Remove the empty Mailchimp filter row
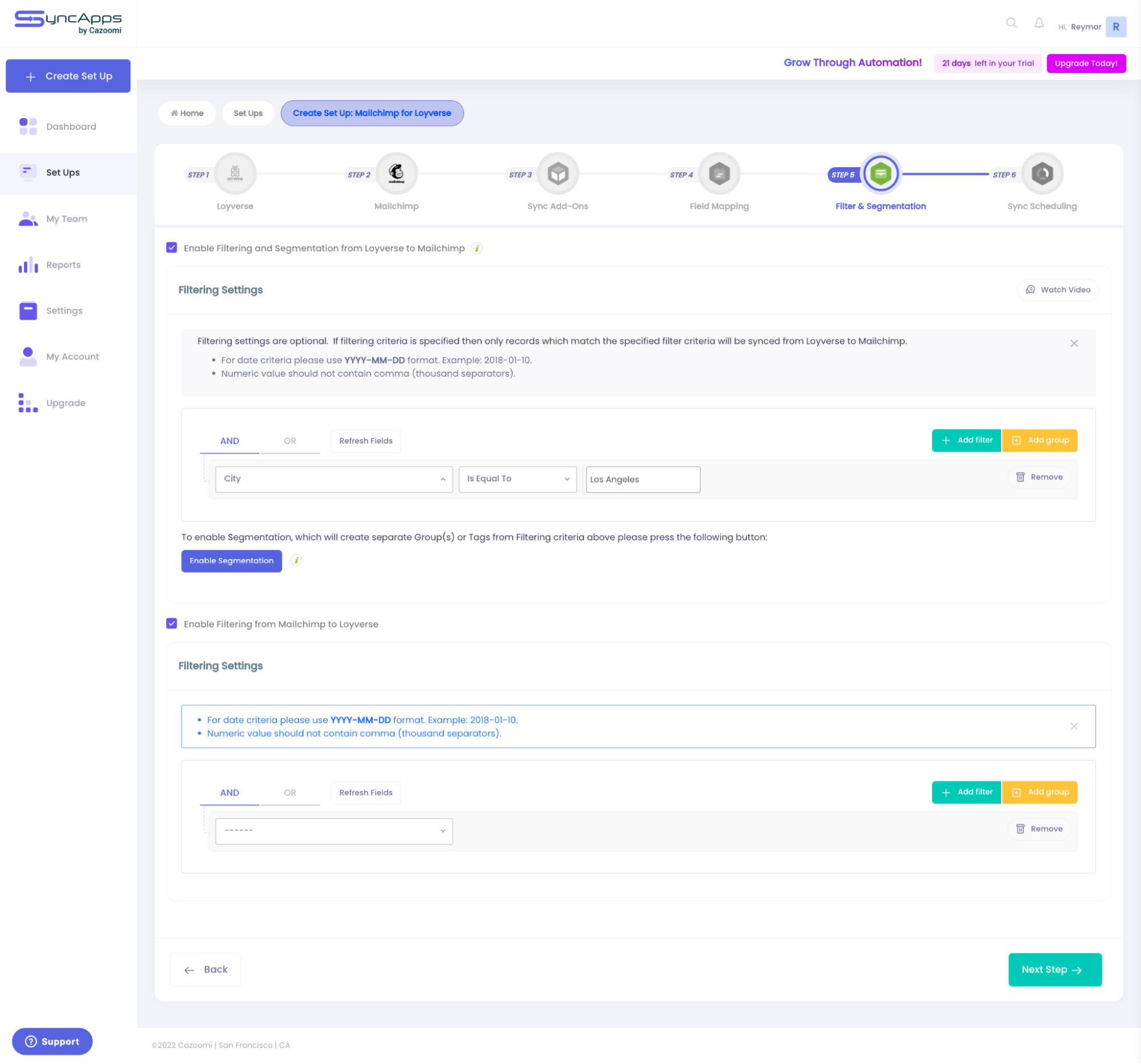The height and width of the screenshot is (1064, 1141). tap(1039, 829)
